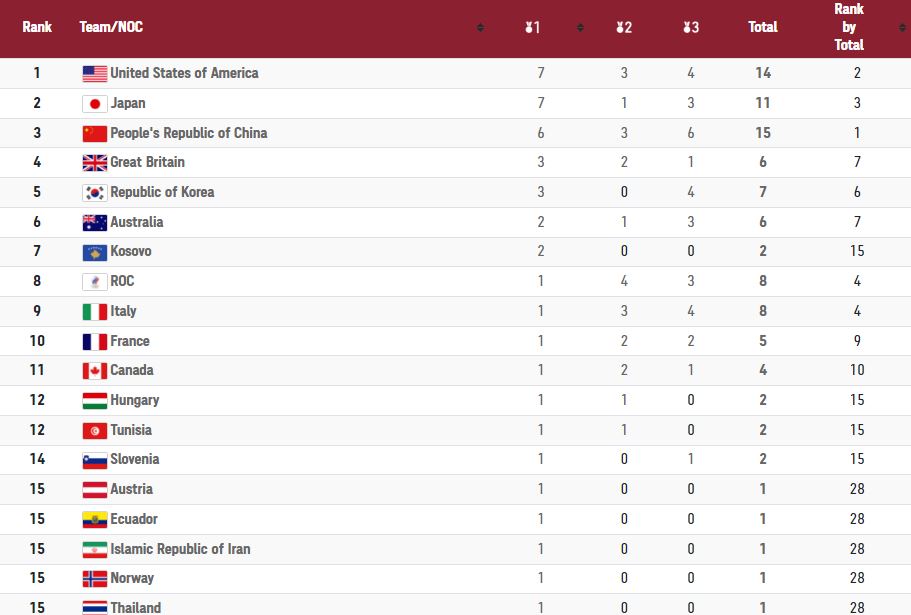Image resolution: width=911 pixels, height=615 pixels.
Task: Toggle sort arrows at end of Team/NOC column
Action: click(480, 27)
